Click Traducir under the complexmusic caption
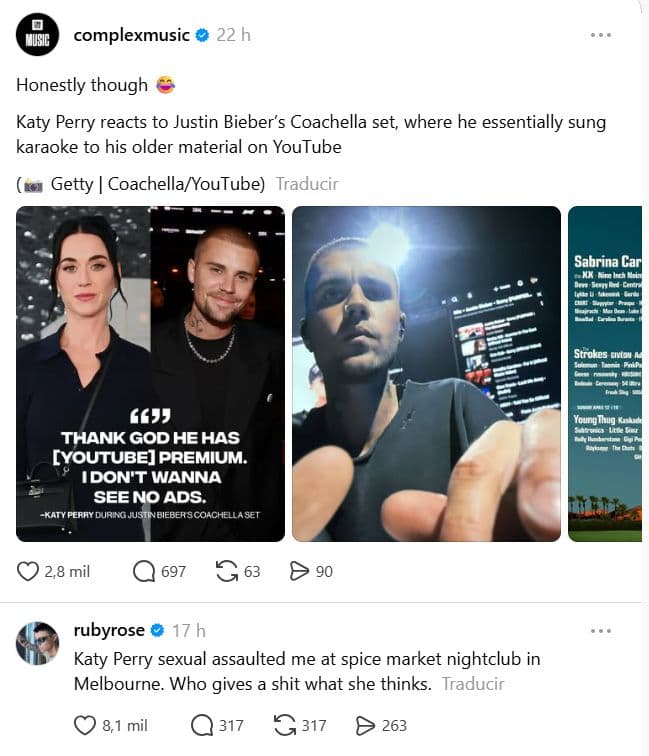649x756 pixels. tap(307, 184)
